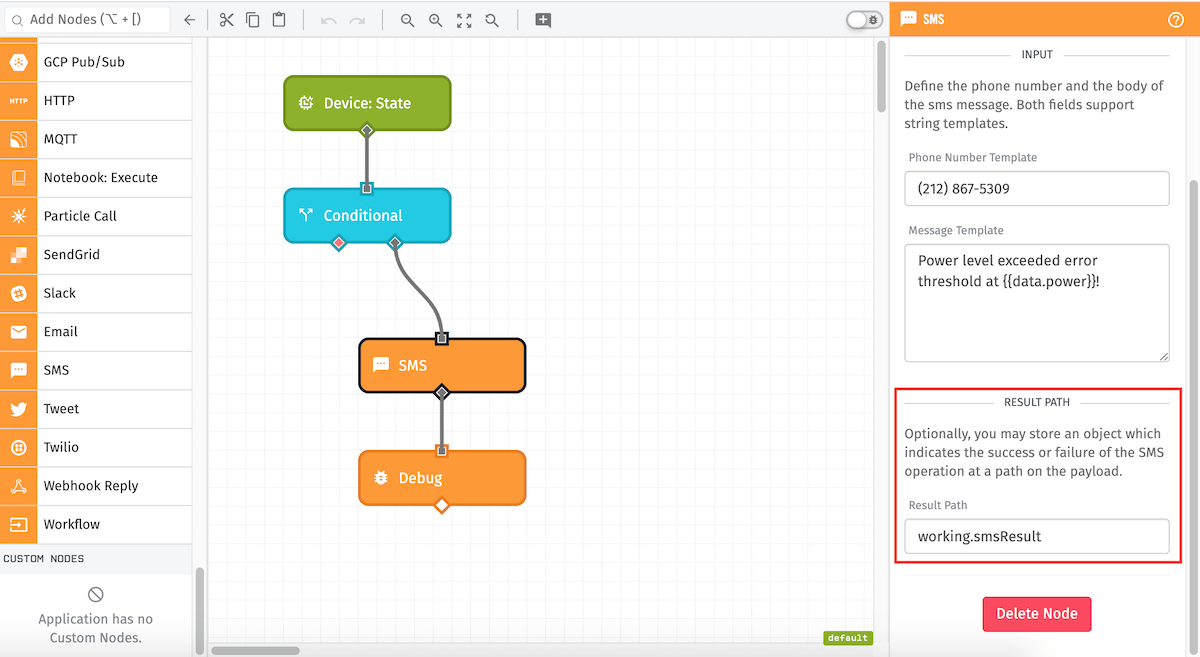Image resolution: width=1200 pixels, height=657 pixels.
Task: Pick the Twilio node from the palette
Action: point(96,447)
